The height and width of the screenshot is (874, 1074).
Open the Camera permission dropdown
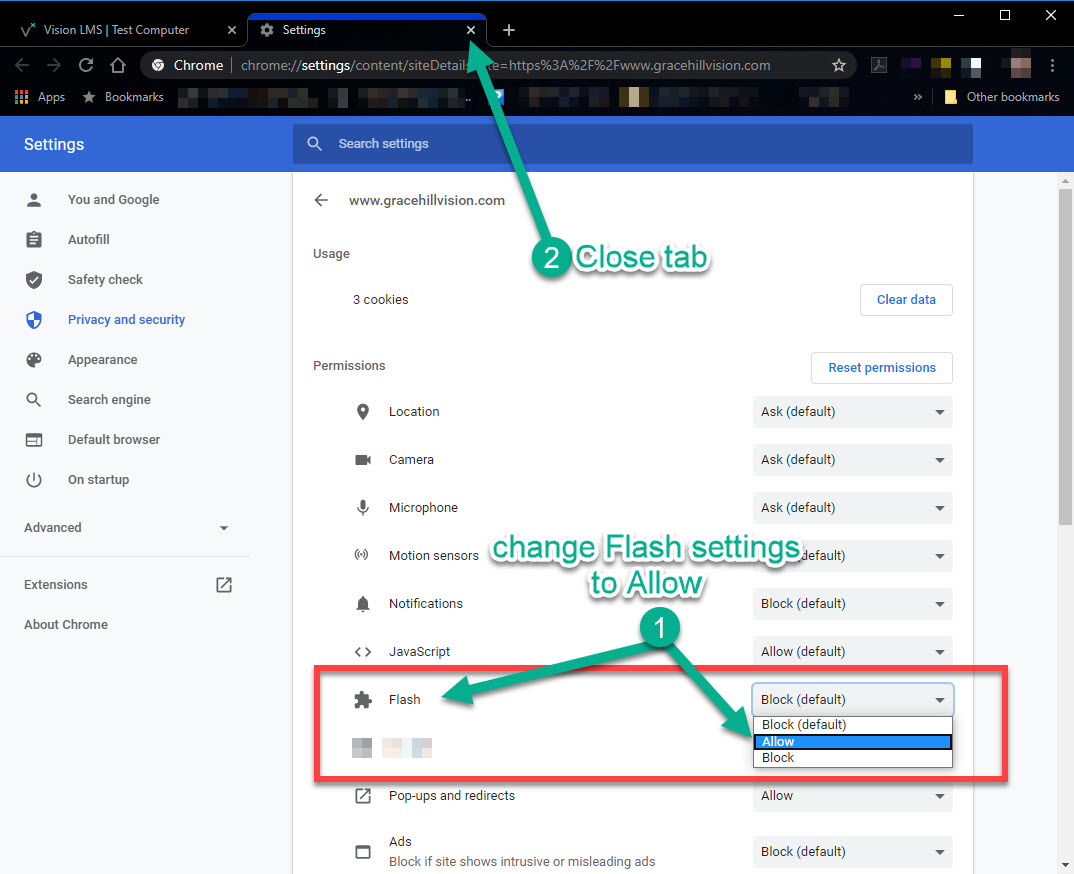[852, 460]
